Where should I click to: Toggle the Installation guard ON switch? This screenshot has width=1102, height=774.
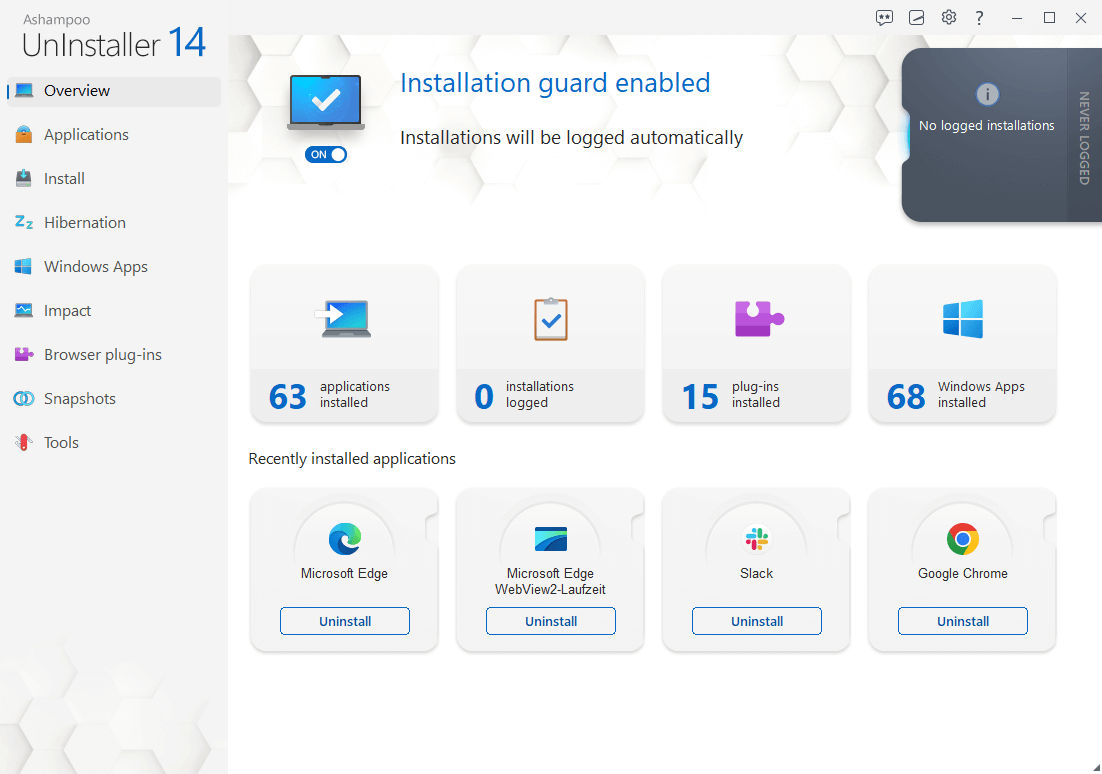(x=326, y=155)
